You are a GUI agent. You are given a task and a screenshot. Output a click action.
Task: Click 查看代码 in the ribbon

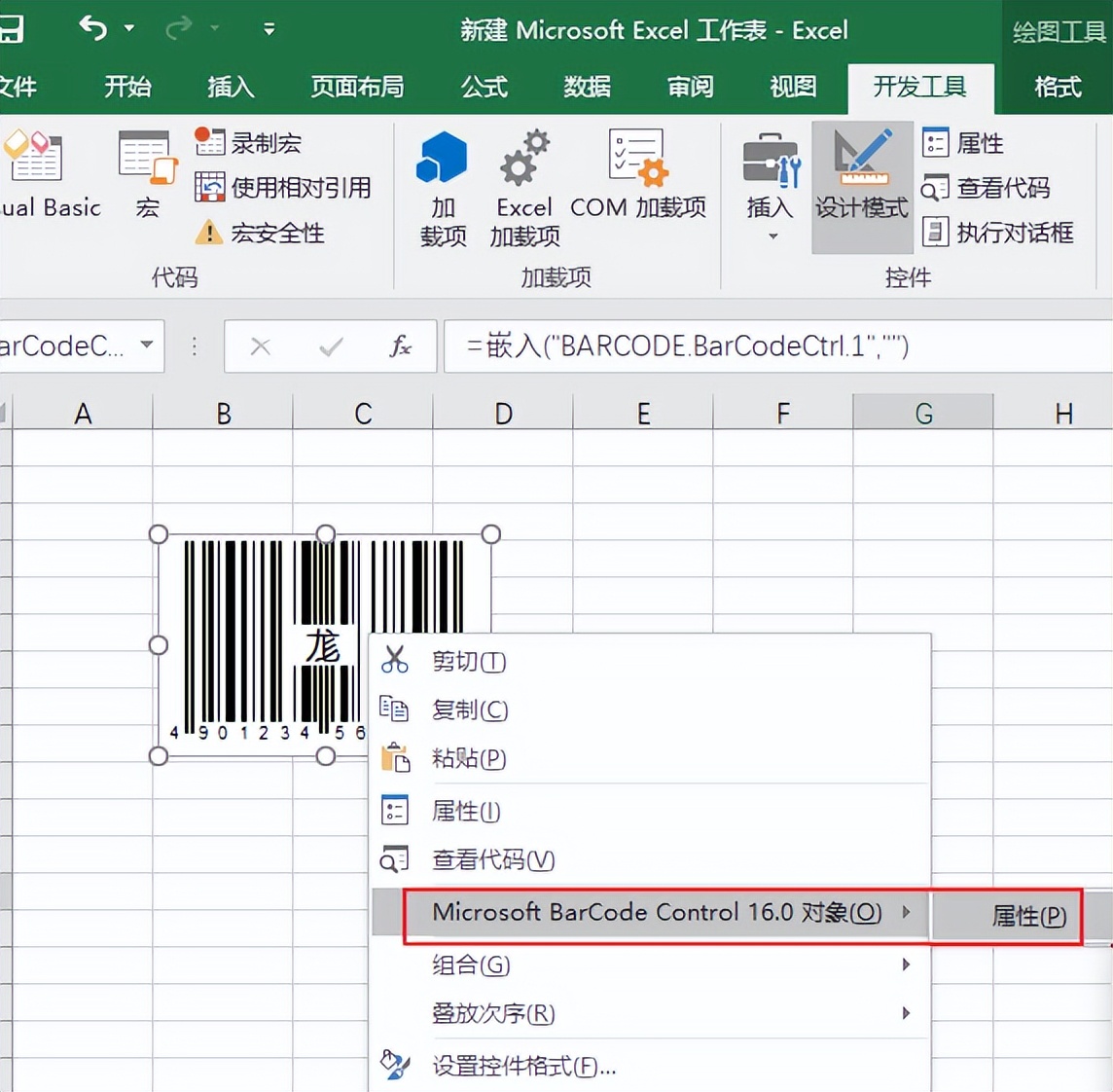pos(986,188)
